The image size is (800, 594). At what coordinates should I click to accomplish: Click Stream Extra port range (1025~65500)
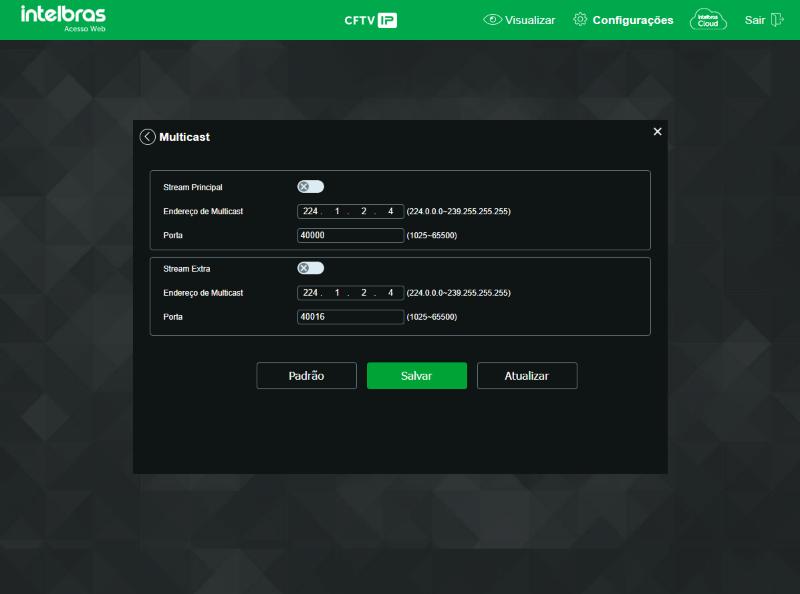(x=432, y=317)
